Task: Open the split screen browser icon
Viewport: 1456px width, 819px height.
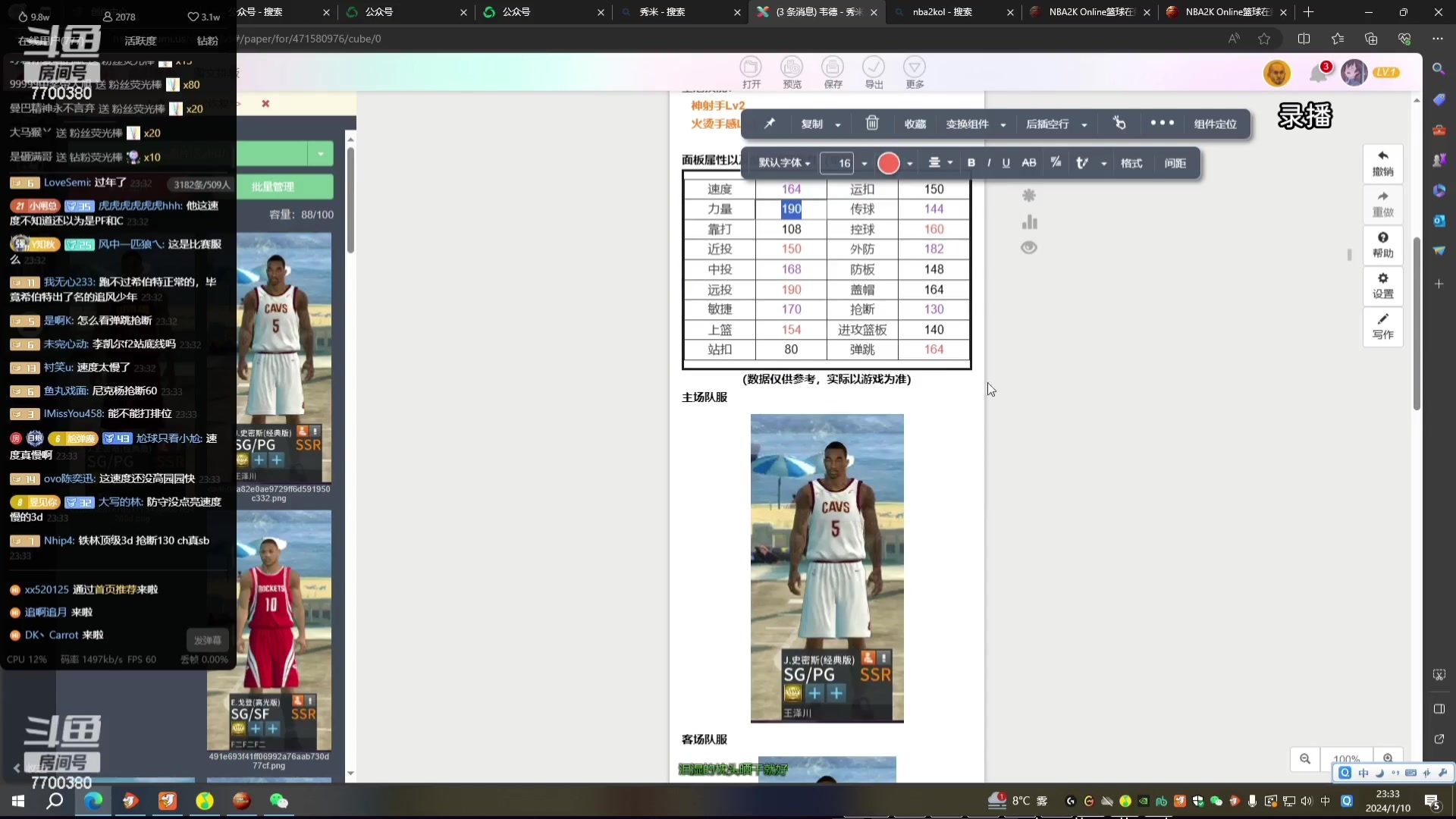Action: click(x=1304, y=39)
